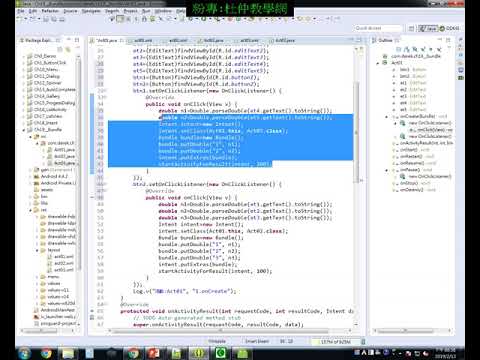
Task: Click the Java perspective button
Action: pos(428,28)
